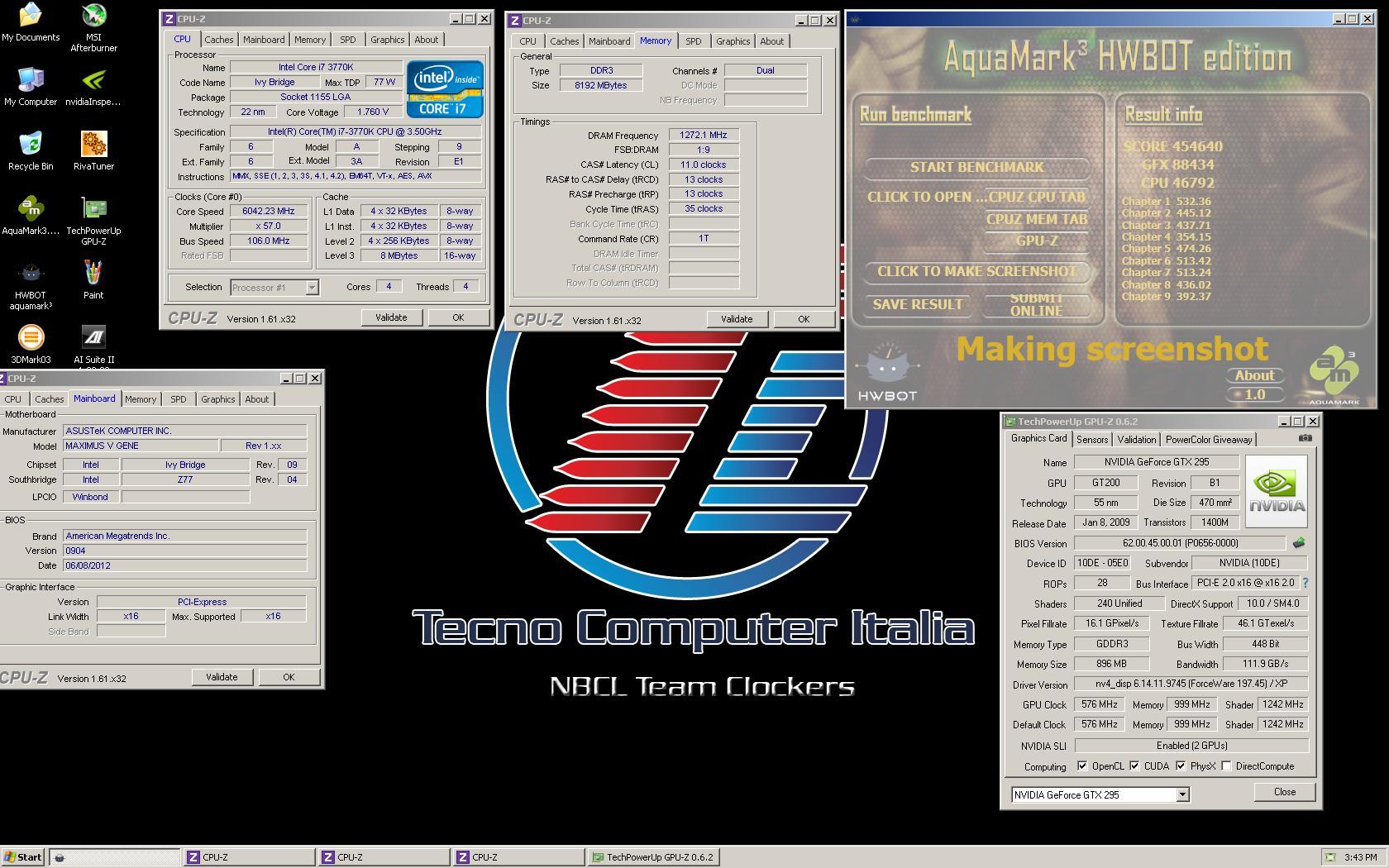Toggle the PhysX checkbox in GPU-Z
The width and height of the screenshot is (1389, 868).
[1181, 766]
